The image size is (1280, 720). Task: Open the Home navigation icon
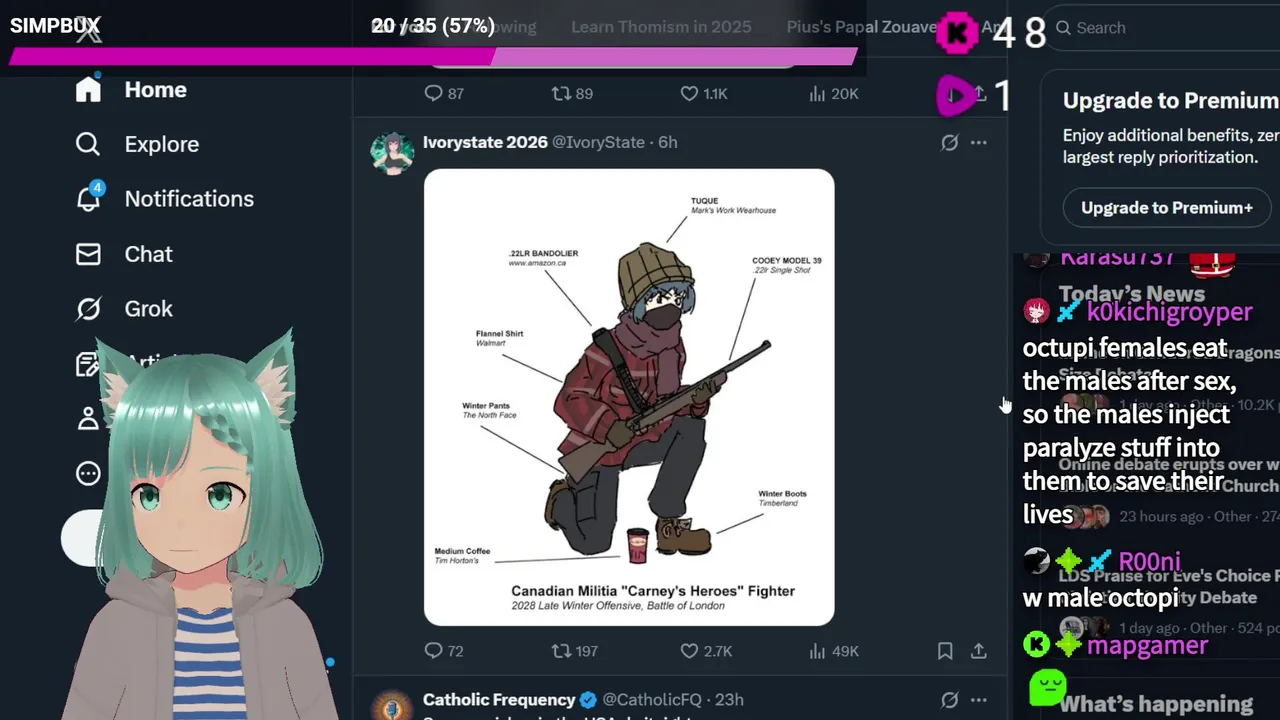88,90
